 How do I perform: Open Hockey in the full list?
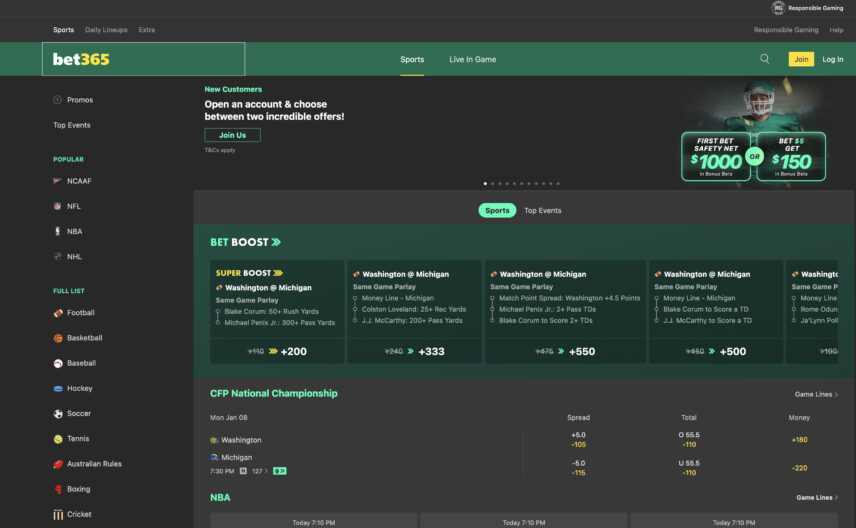[73, 388]
